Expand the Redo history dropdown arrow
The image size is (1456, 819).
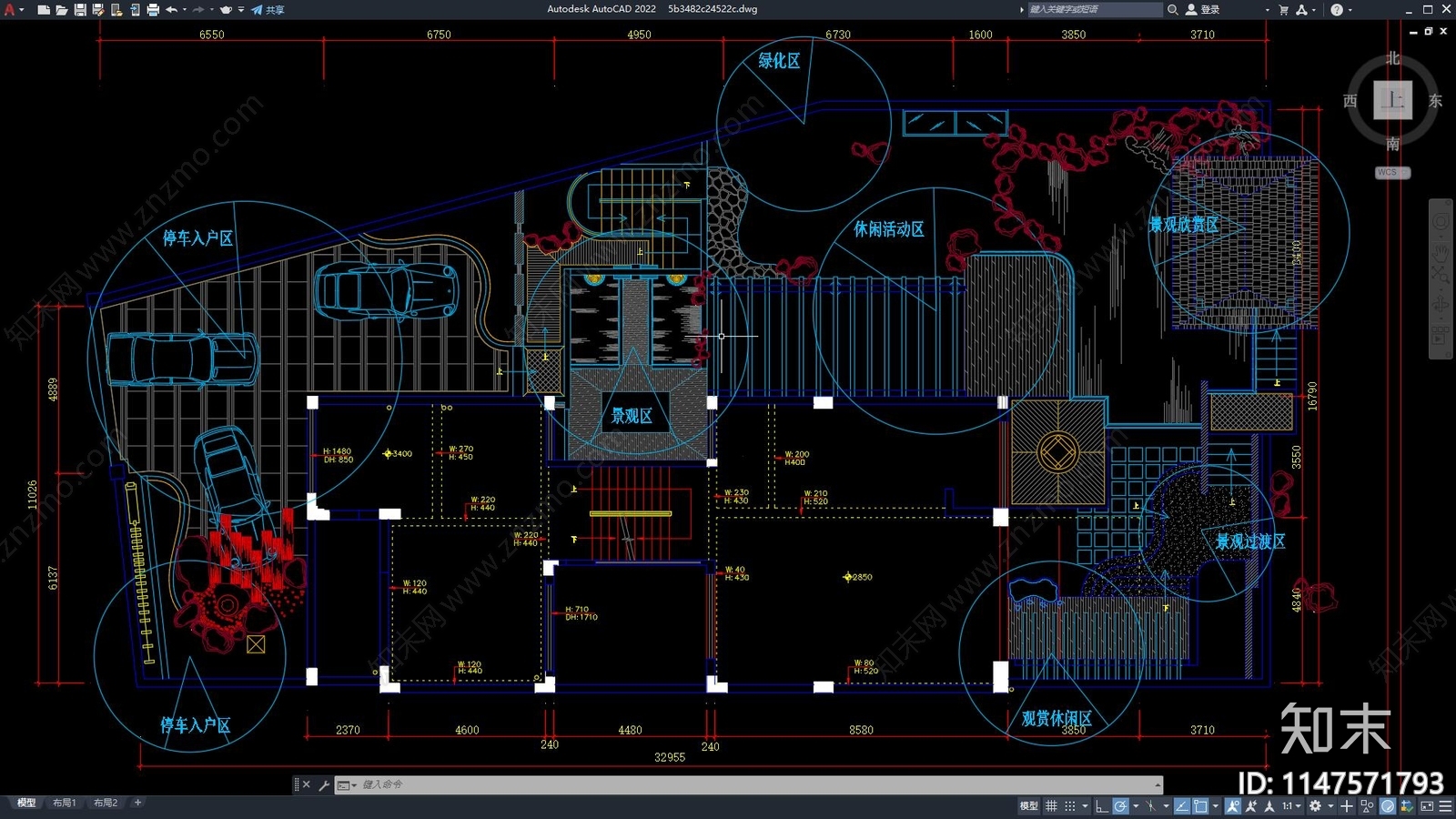pos(212,10)
